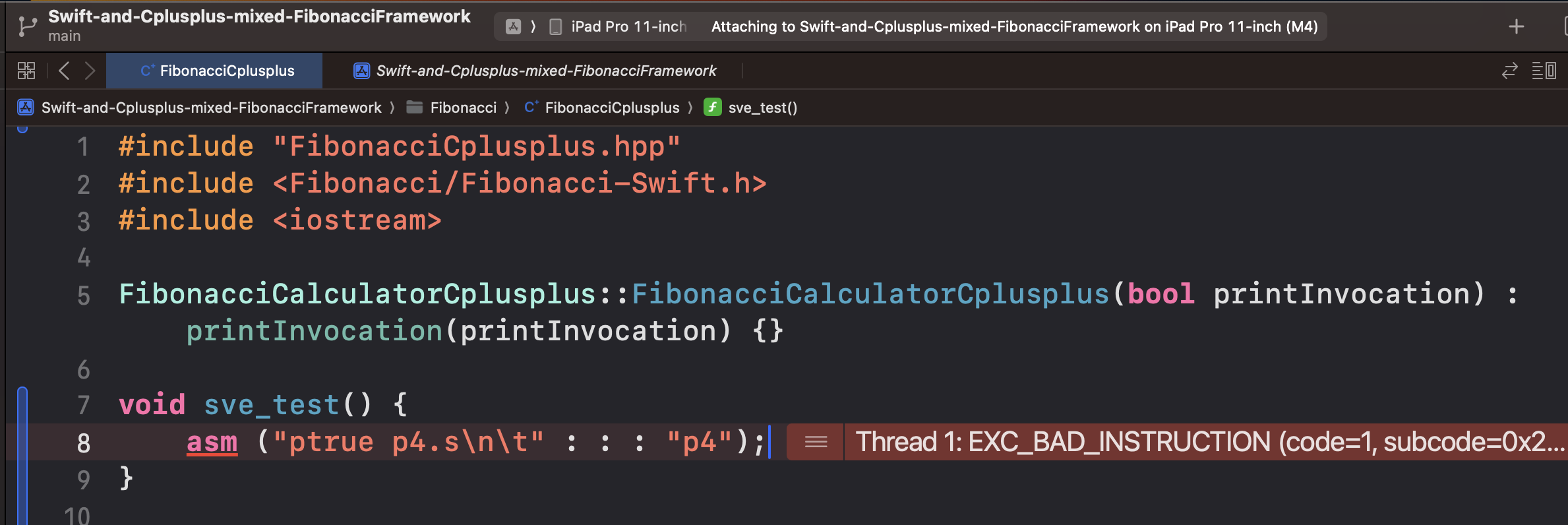Open the project breadcrumb in jump bar

pyautogui.click(x=211, y=108)
